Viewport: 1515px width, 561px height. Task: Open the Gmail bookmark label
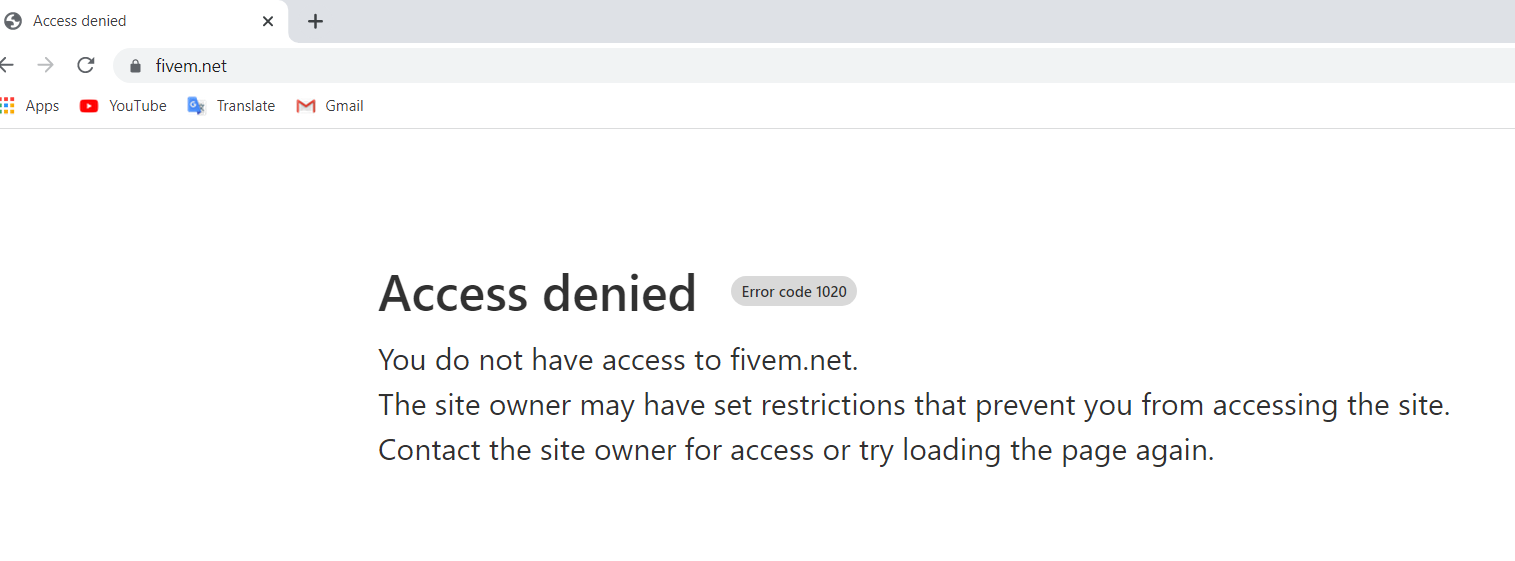point(344,106)
